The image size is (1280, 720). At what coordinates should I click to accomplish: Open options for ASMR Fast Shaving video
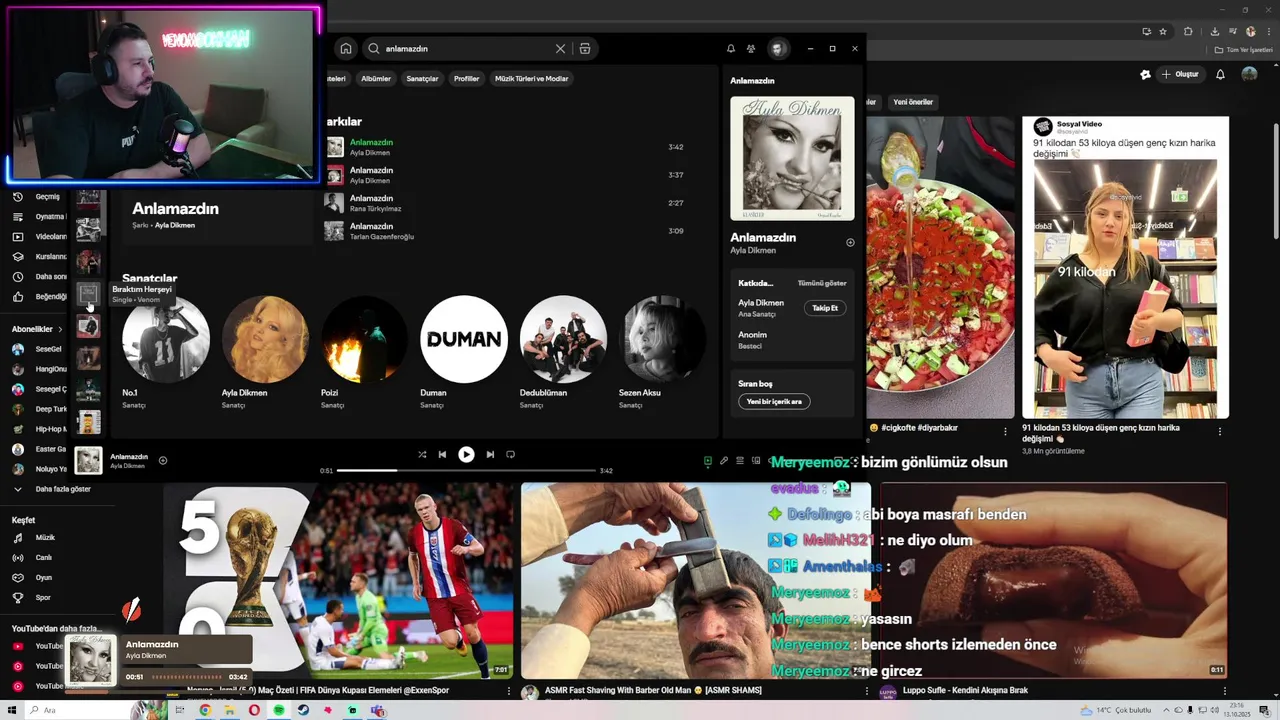pos(865,691)
